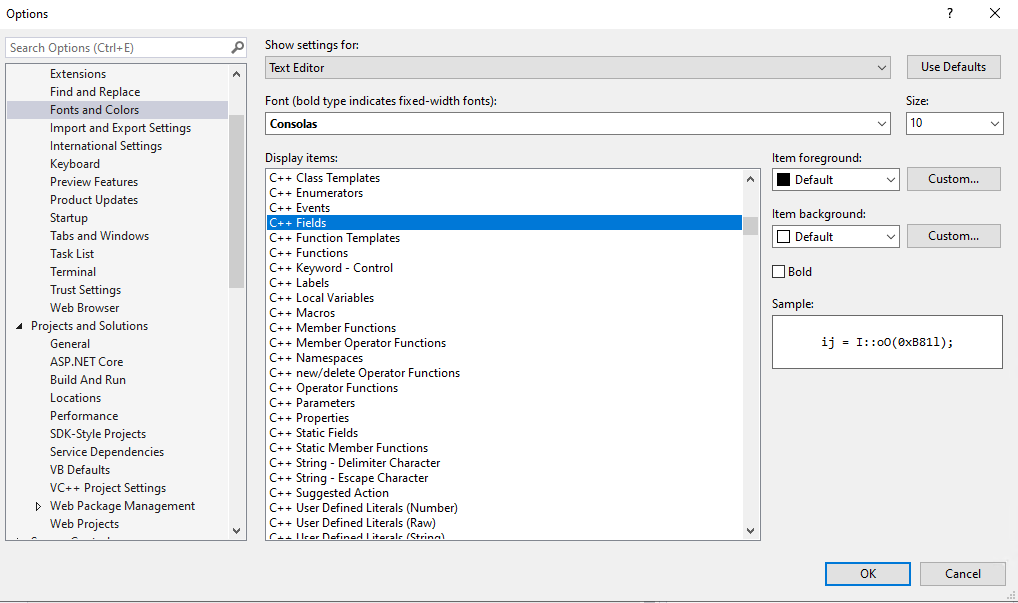
Task: Open Trust Settings page
Action: tap(85, 289)
